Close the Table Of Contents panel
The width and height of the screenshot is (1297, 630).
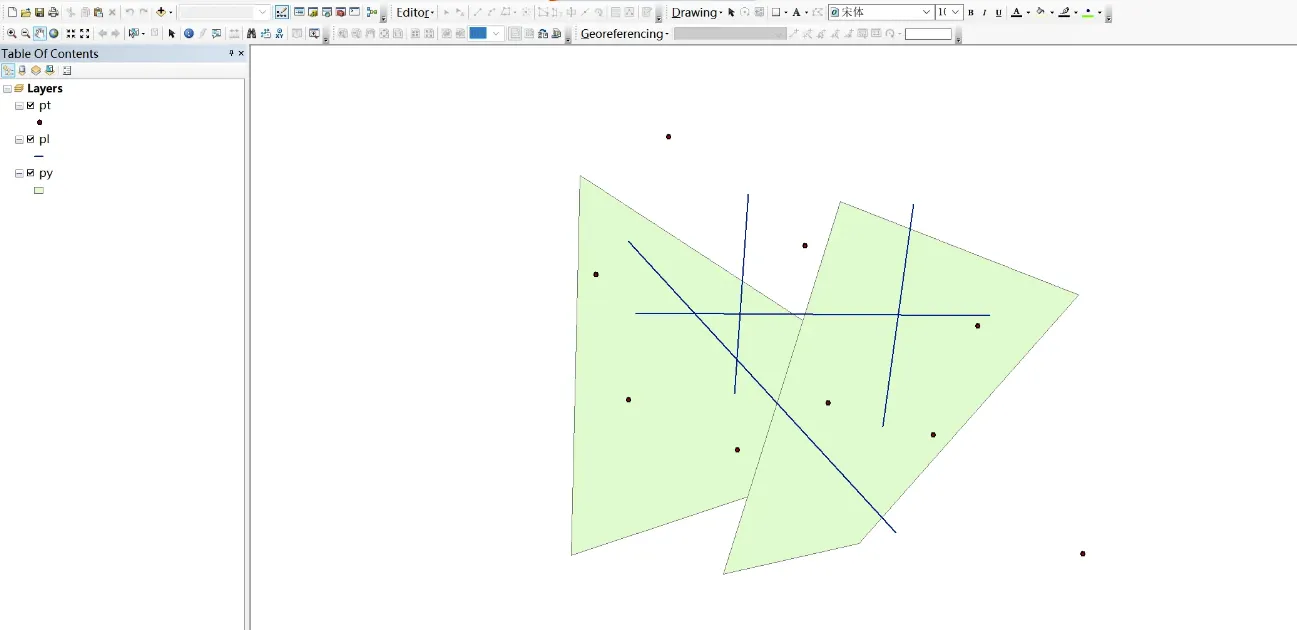(241, 53)
